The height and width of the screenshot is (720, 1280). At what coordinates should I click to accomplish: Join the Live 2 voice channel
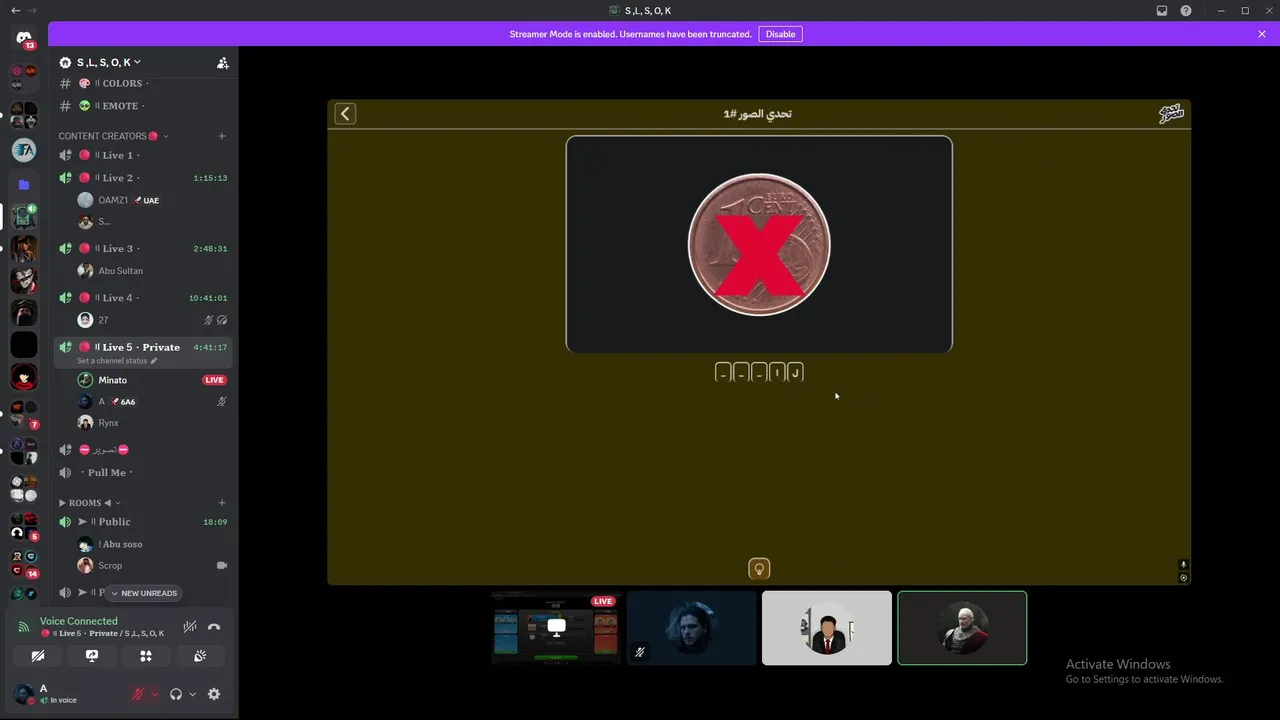tap(143, 178)
